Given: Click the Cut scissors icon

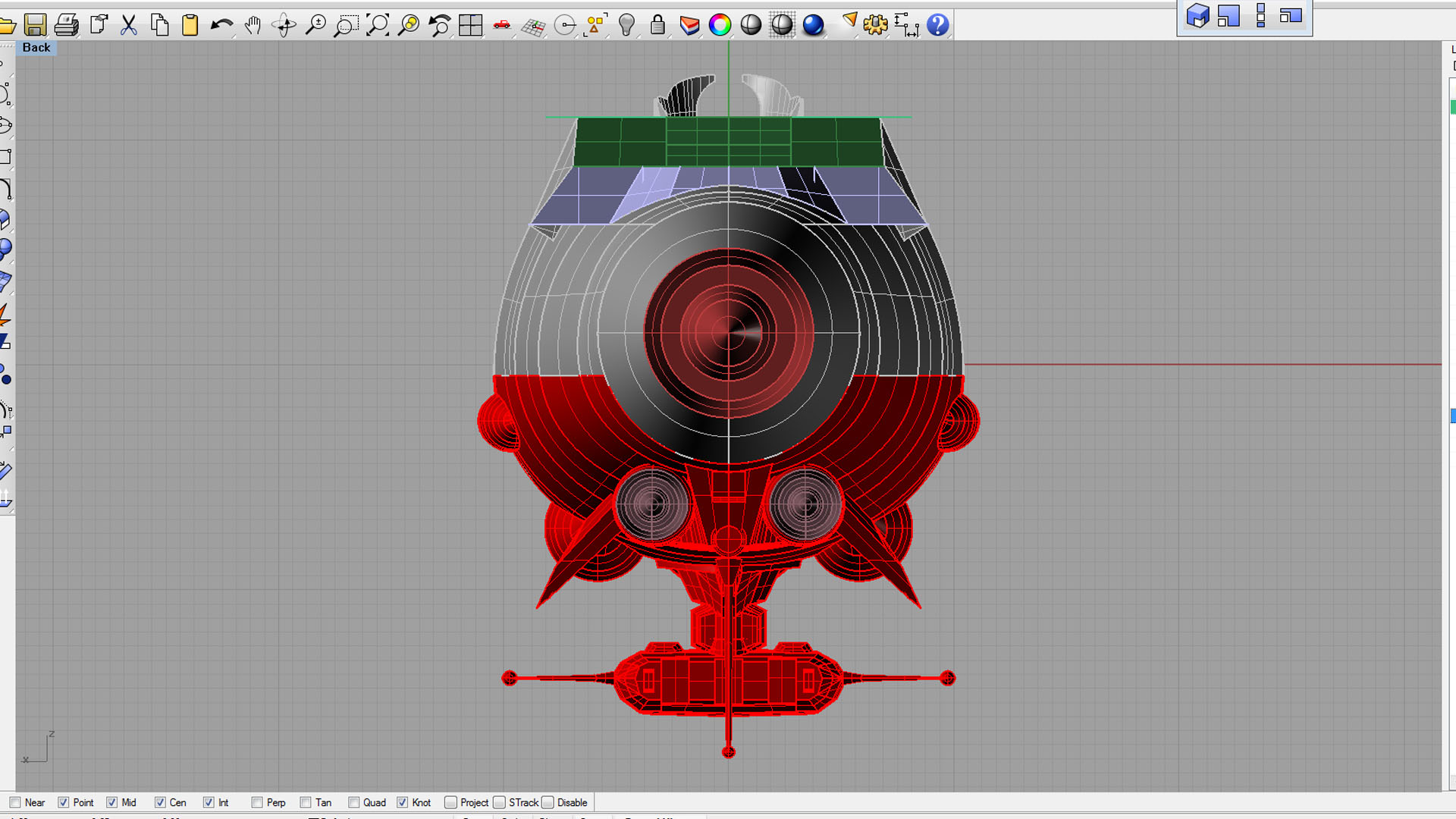Looking at the screenshot, I should coord(129,25).
